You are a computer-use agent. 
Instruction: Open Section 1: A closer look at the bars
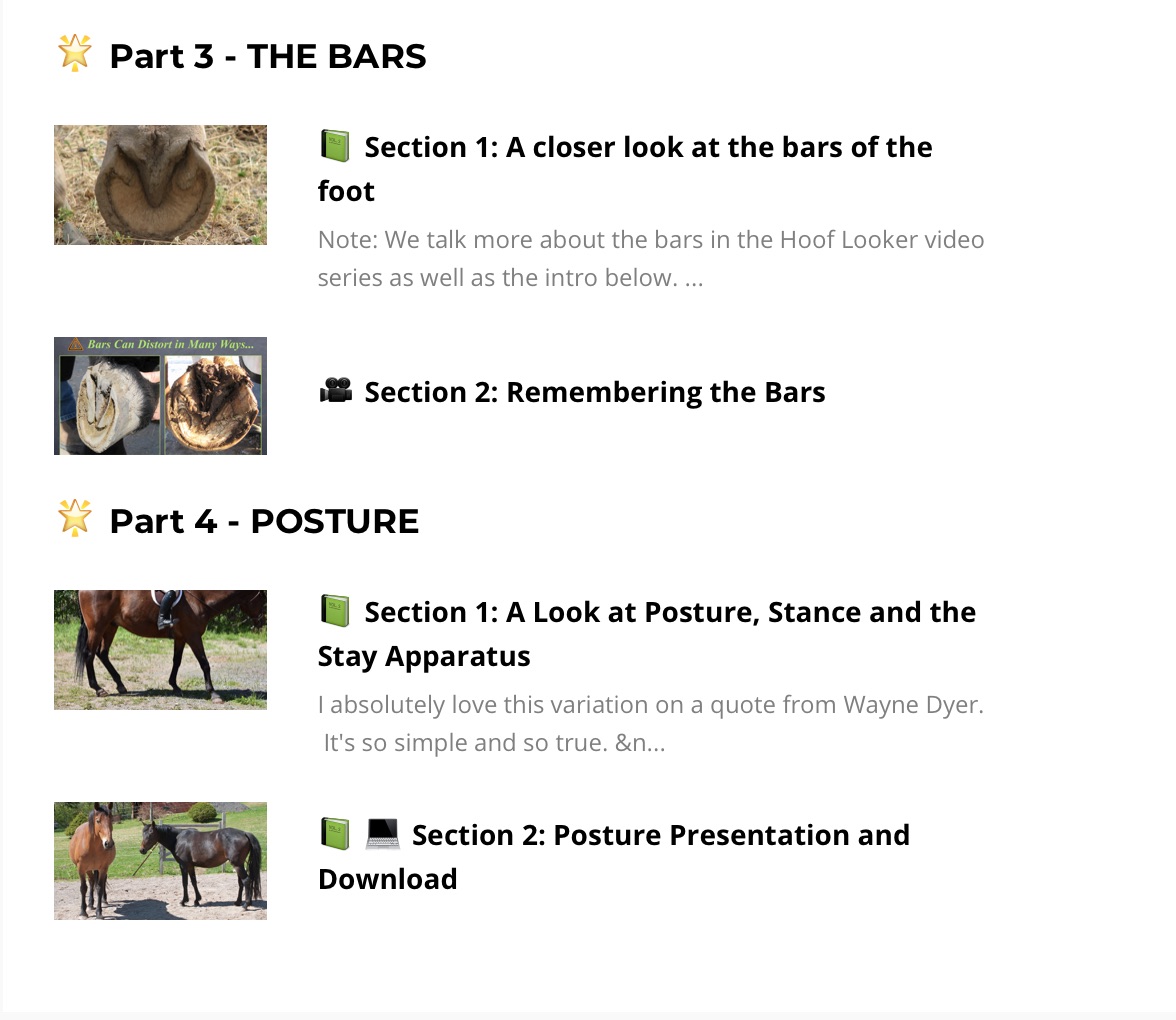point(626,169)
